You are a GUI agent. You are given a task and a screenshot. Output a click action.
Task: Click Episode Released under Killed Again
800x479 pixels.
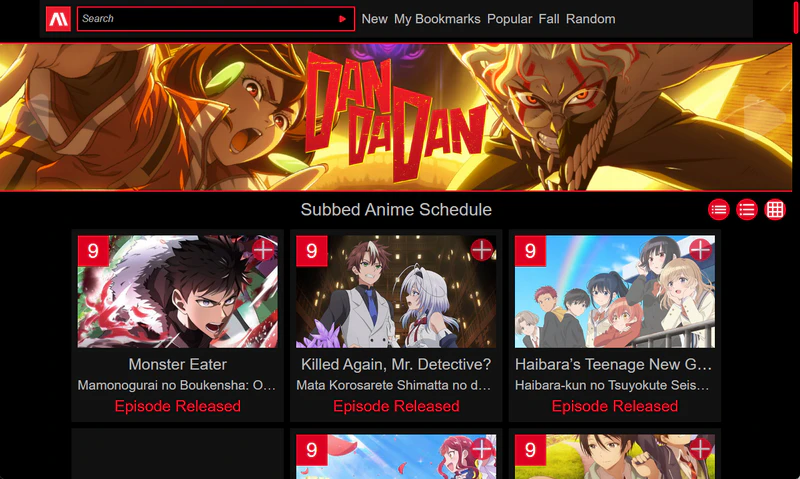tap(396, 406)
